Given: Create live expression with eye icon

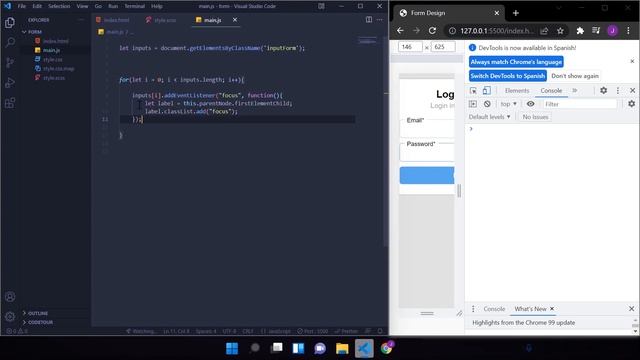Looking at the screenshot, I should pyautogui.click(x=530, y=104).
